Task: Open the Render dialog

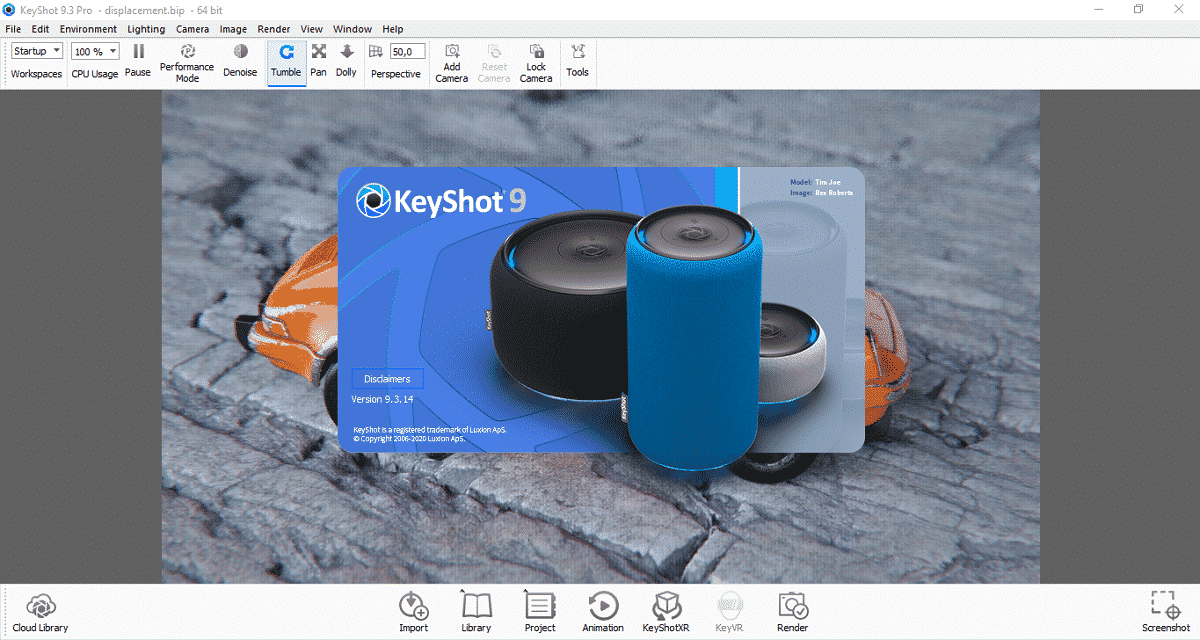Action: tap(793, 612)
